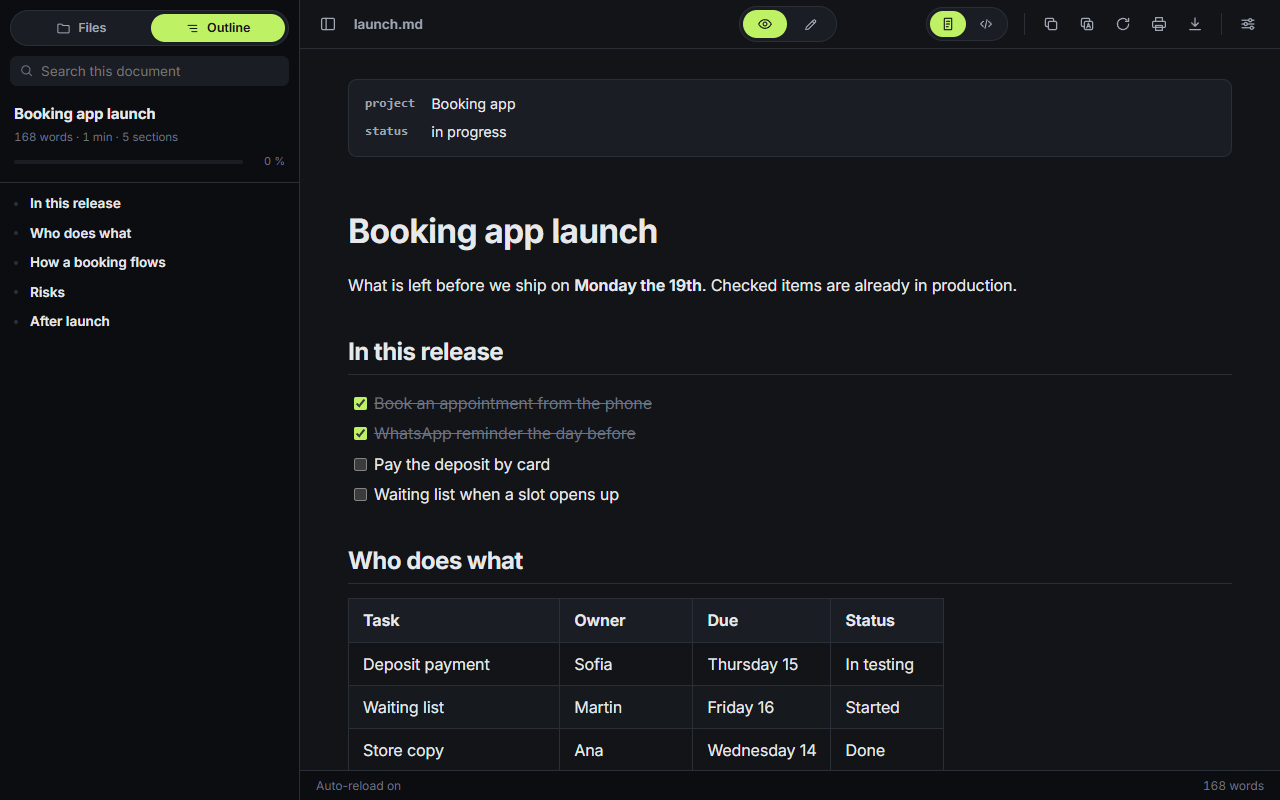Switch to edit mode with pencil icon
This screenshot has height=800, width=1280.
(811, 24)
